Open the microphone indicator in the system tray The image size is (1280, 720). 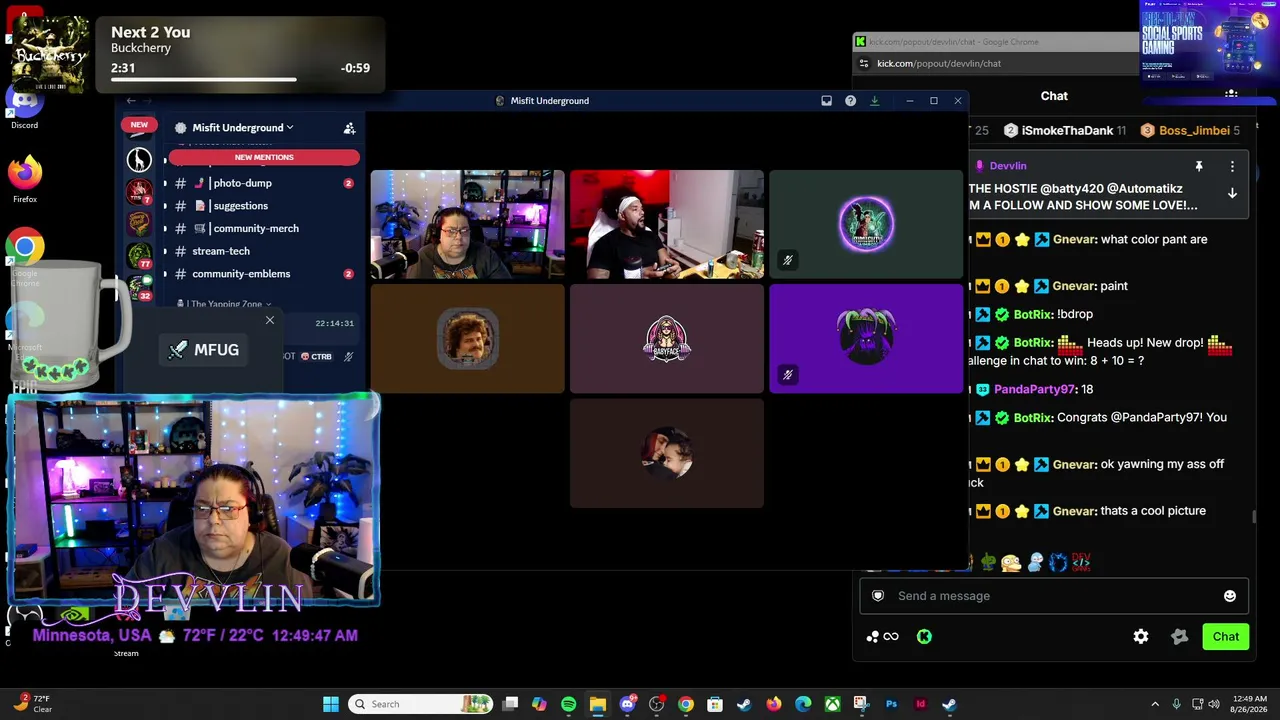(1176, 704)
